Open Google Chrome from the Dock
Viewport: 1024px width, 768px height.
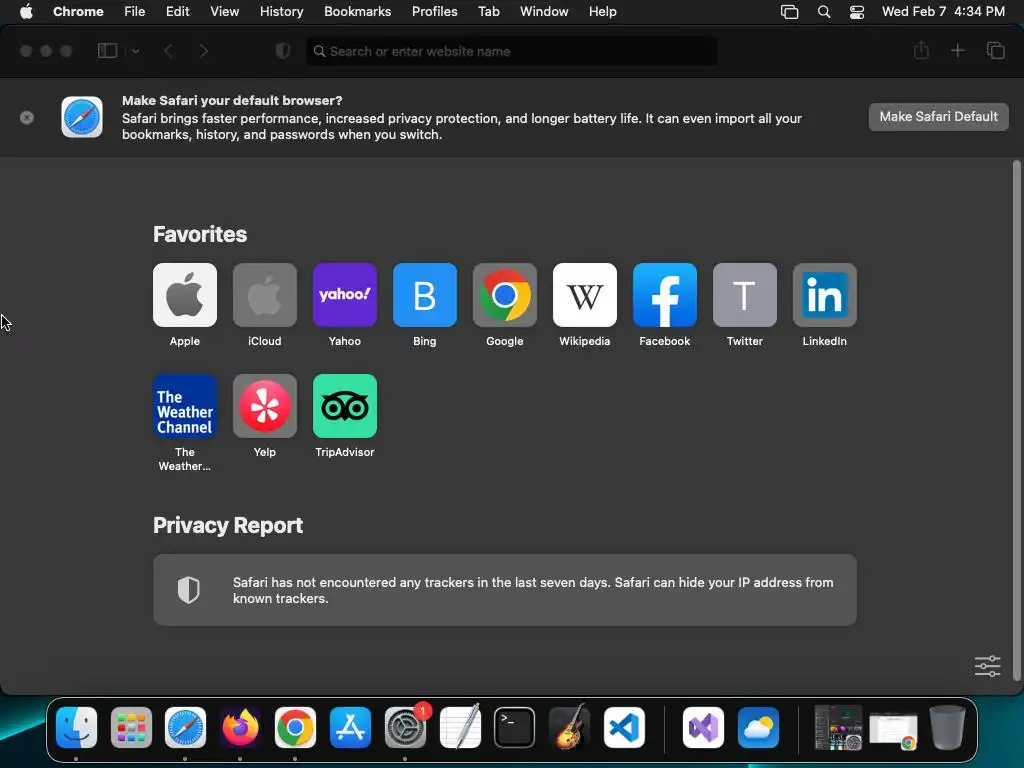[295, 727]
